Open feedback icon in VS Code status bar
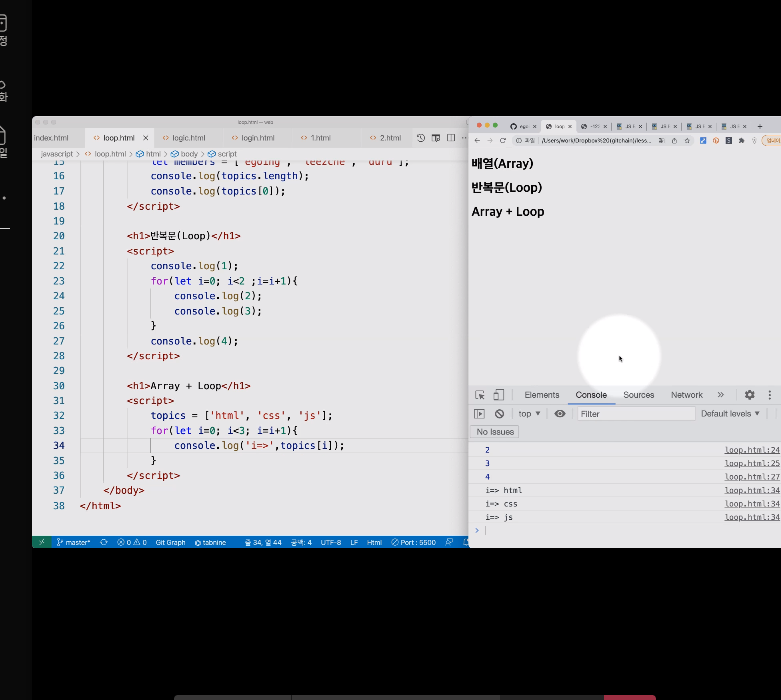This screenshot has height=700, width=781. [x=449, y=542]
